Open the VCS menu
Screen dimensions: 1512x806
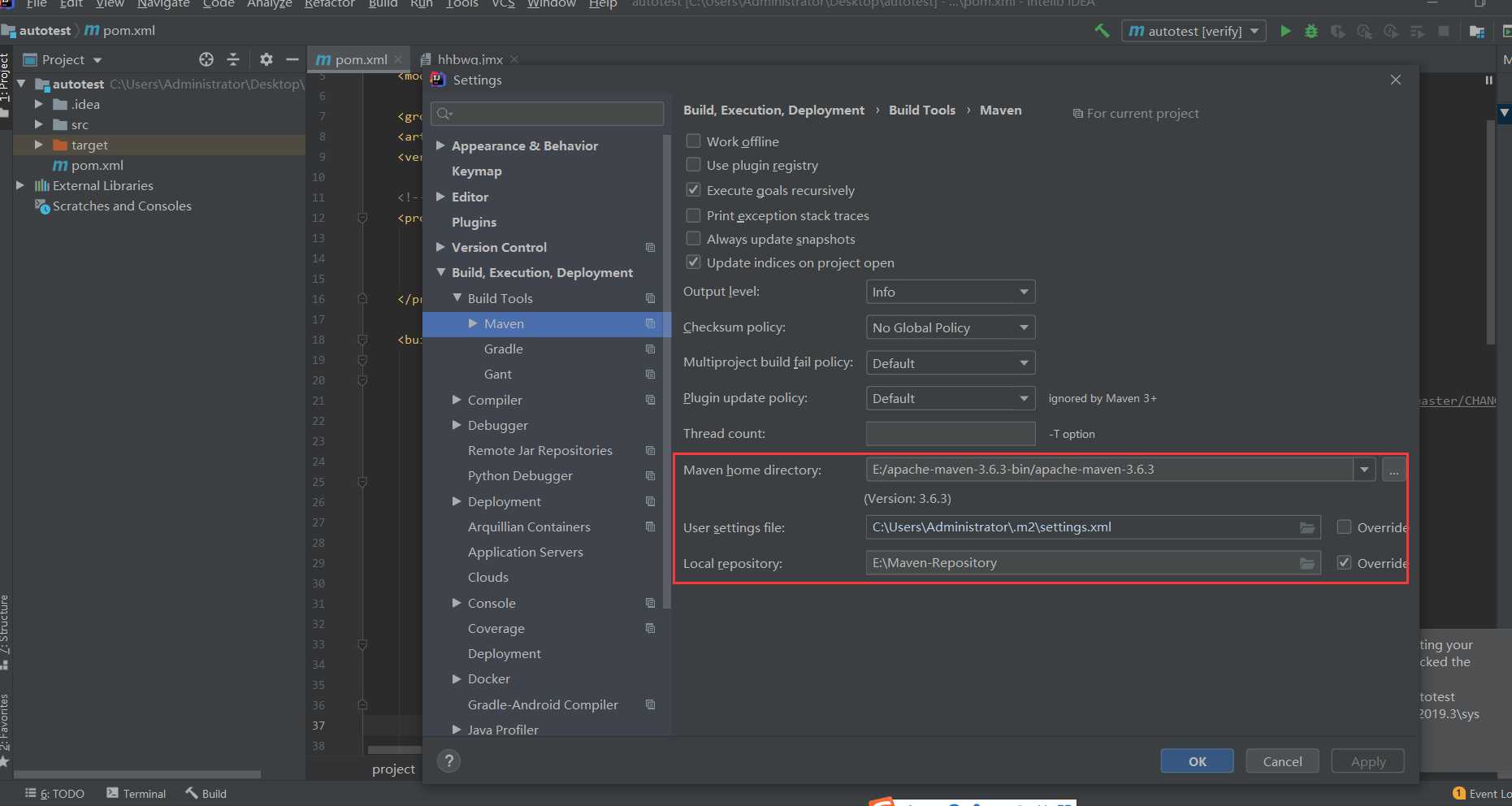(x=503, y=4)
